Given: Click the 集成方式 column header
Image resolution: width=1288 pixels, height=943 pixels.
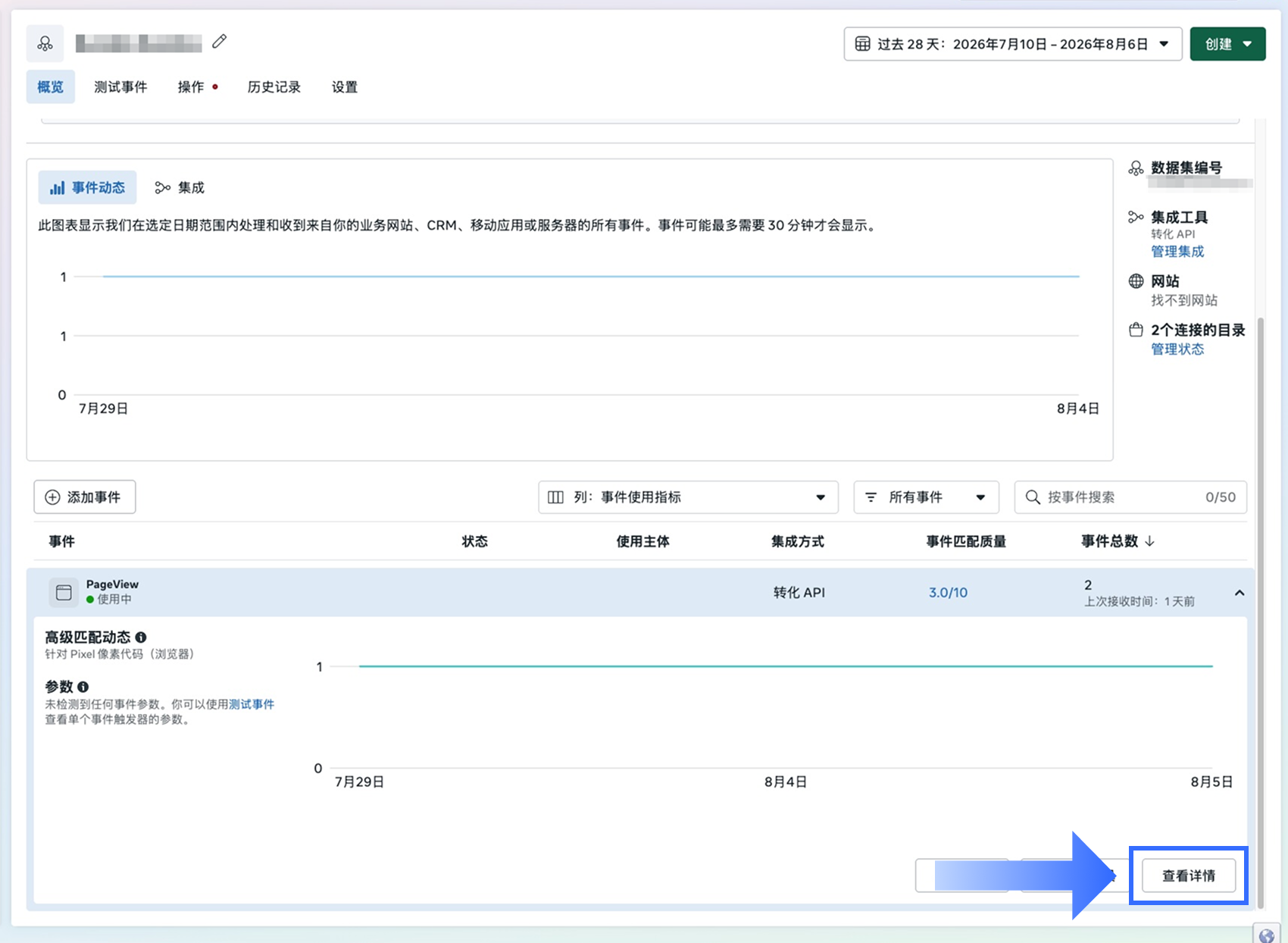Looking at the screenshot, I should (x=798, y=541).
